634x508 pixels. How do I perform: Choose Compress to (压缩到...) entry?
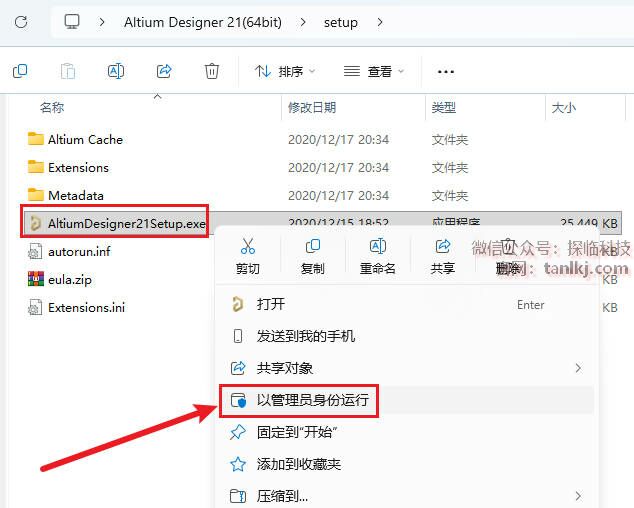[x=406, y=496]
